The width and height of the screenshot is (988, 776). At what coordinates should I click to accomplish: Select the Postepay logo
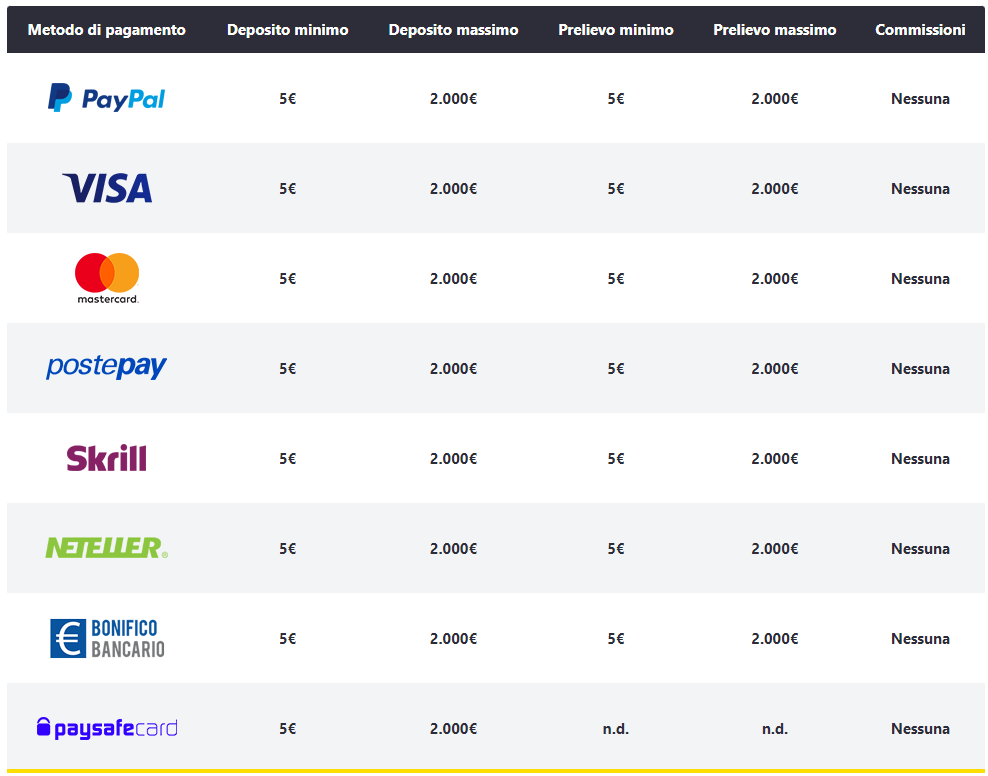coord(106,367)
